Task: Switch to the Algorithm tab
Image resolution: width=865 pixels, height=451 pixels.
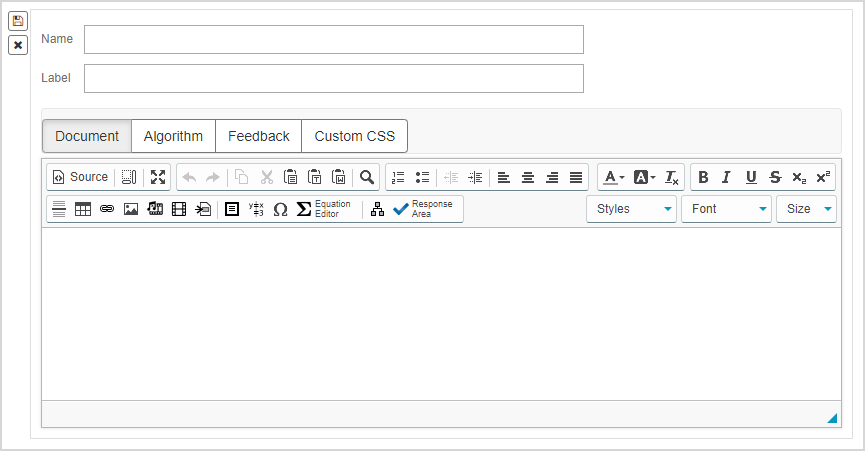Action: click(x=173, y=136)
